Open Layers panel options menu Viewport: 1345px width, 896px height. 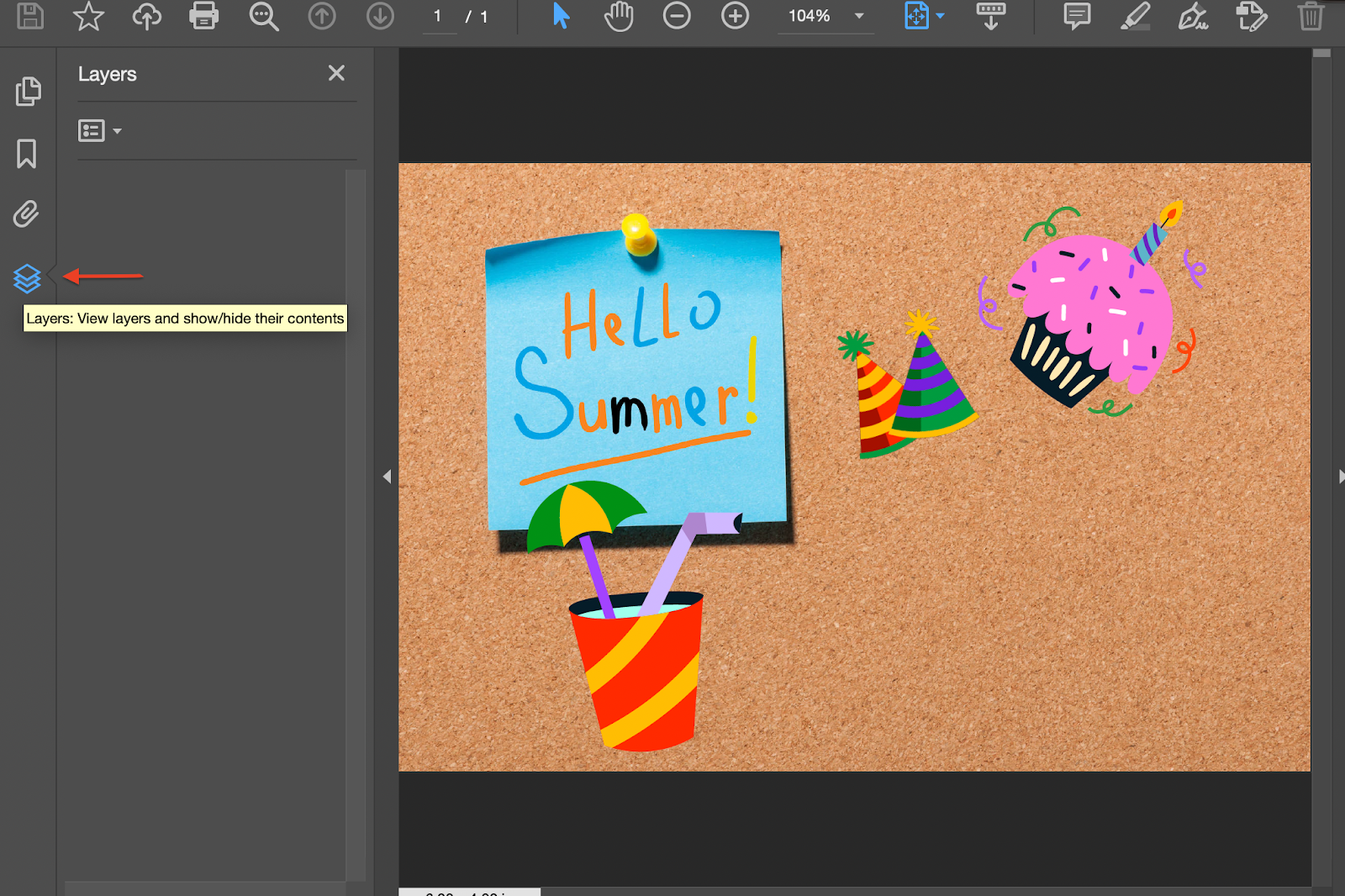pos(100,131)
